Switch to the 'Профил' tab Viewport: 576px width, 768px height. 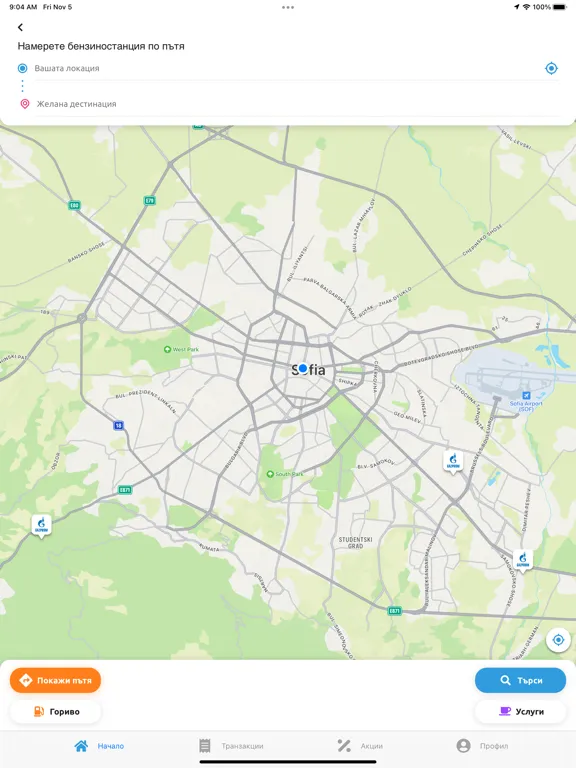click(482, 745)
